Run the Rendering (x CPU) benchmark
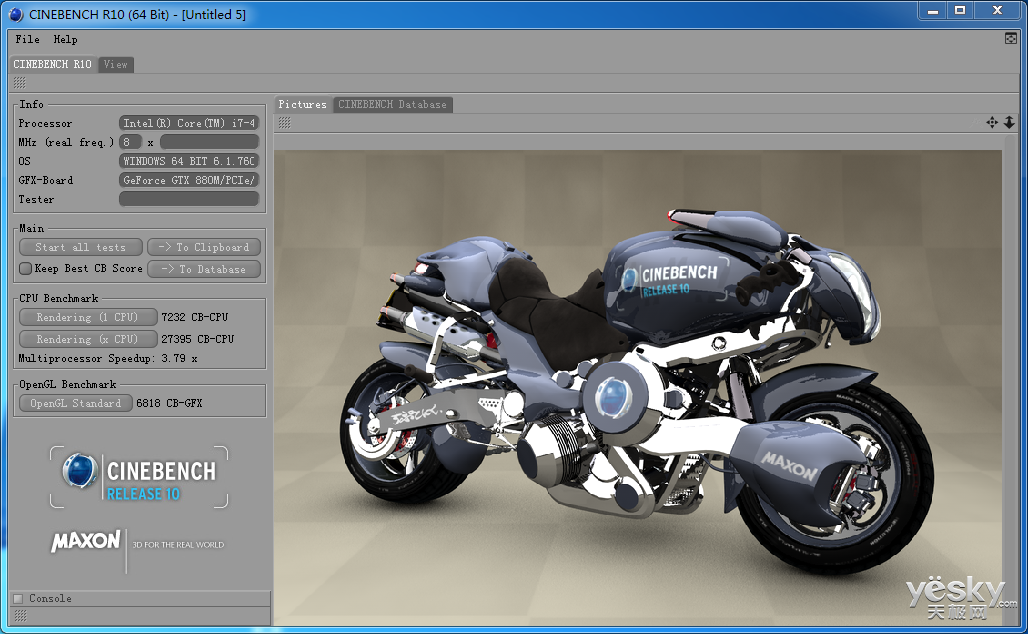Viewport: 1028px width, 634px height. coord(88,339)
